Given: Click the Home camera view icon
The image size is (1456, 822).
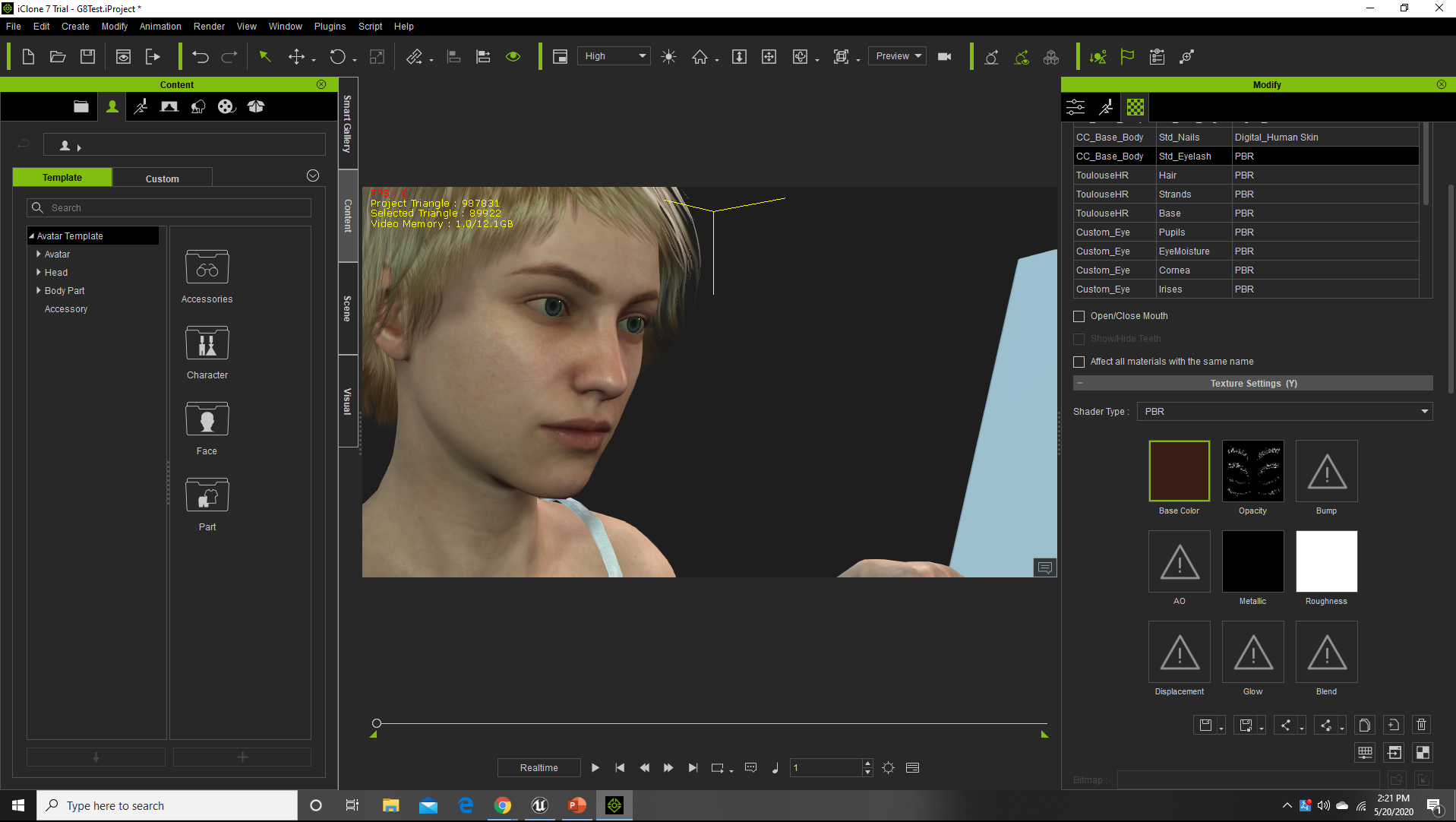Looking at the screenshot, I should pyautogui.click(x=700, y=57).
